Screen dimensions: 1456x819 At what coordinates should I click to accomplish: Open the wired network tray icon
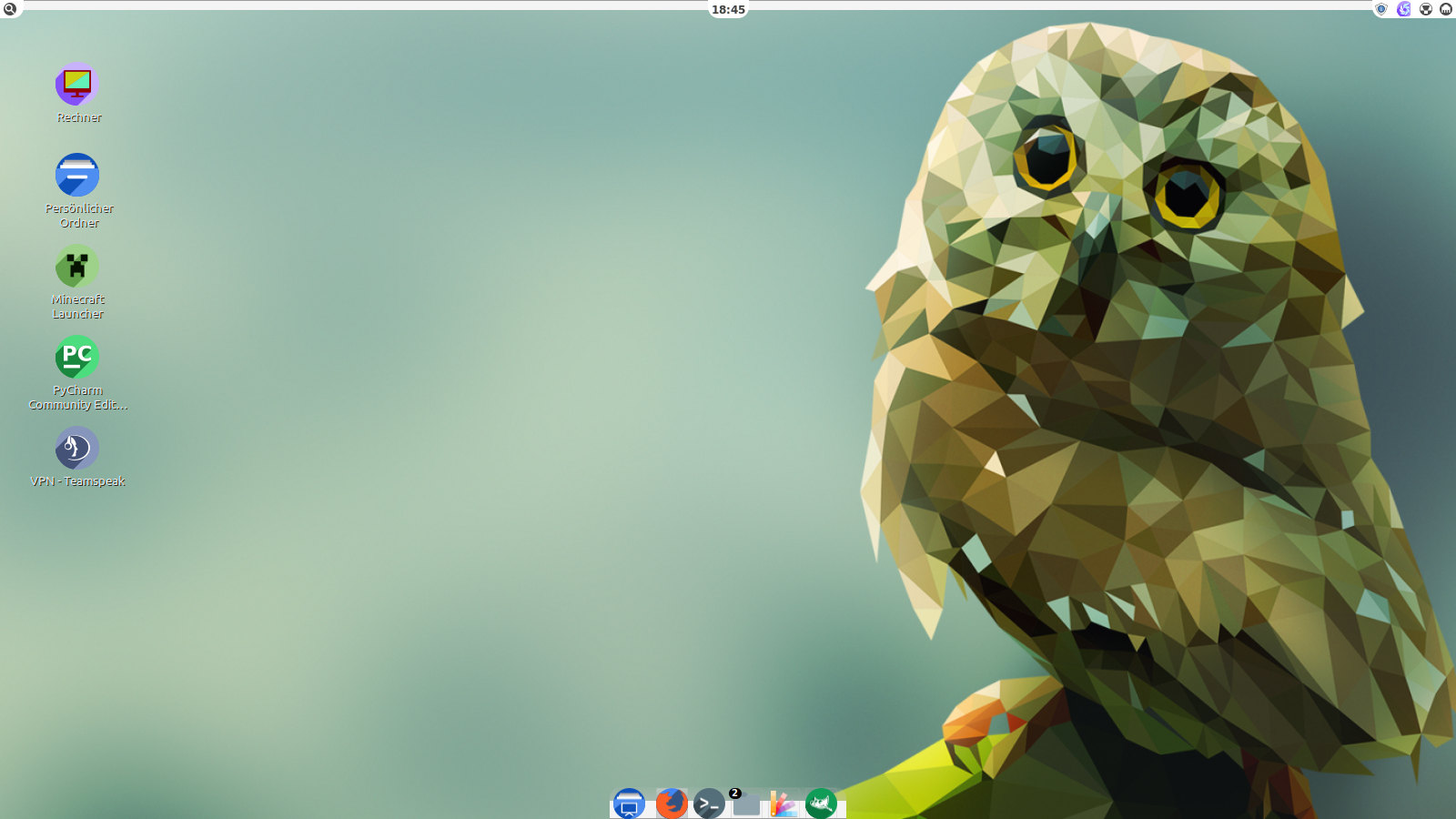click(1446, 9)
